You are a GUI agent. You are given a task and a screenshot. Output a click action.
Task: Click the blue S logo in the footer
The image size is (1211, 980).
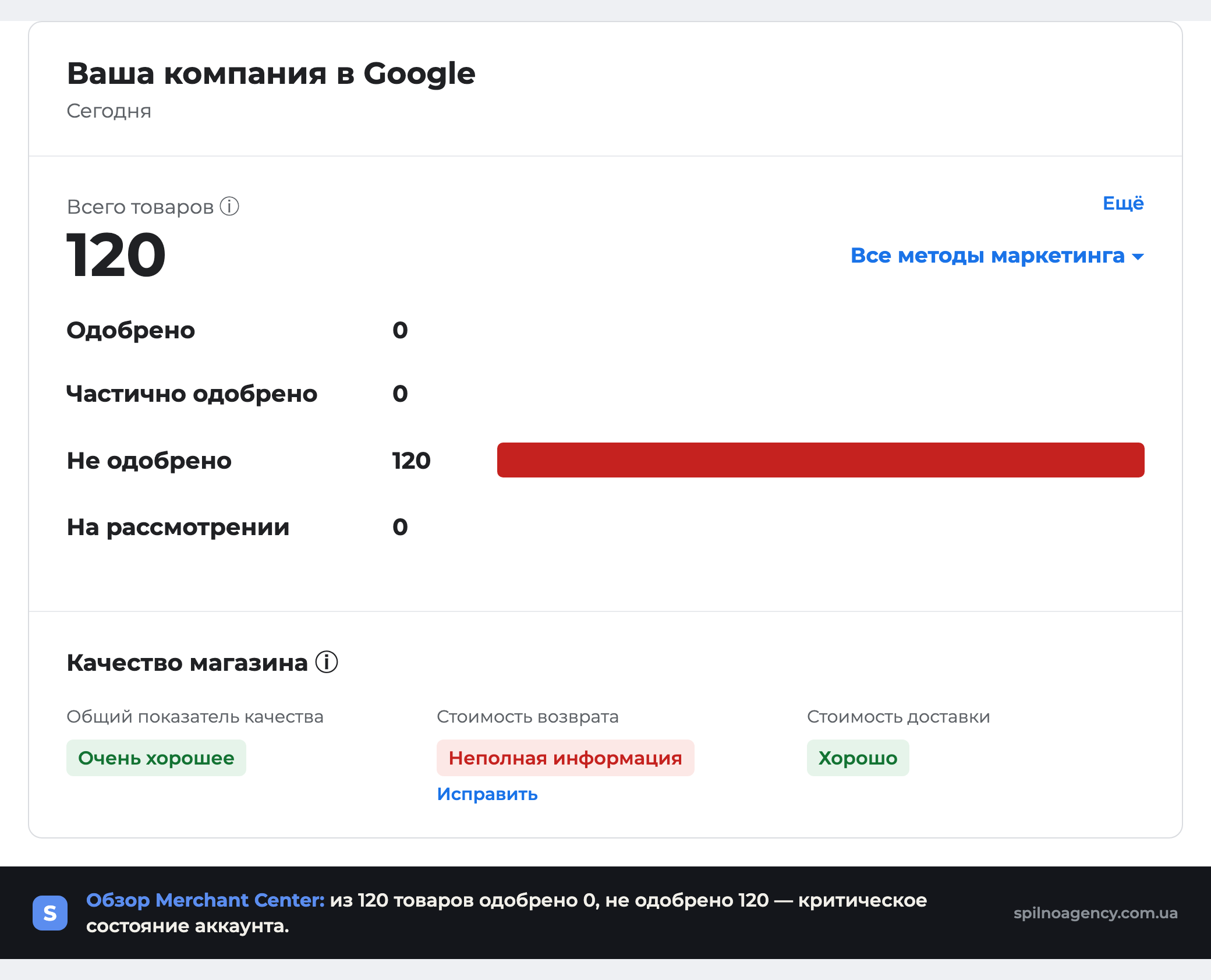[50, 912]
